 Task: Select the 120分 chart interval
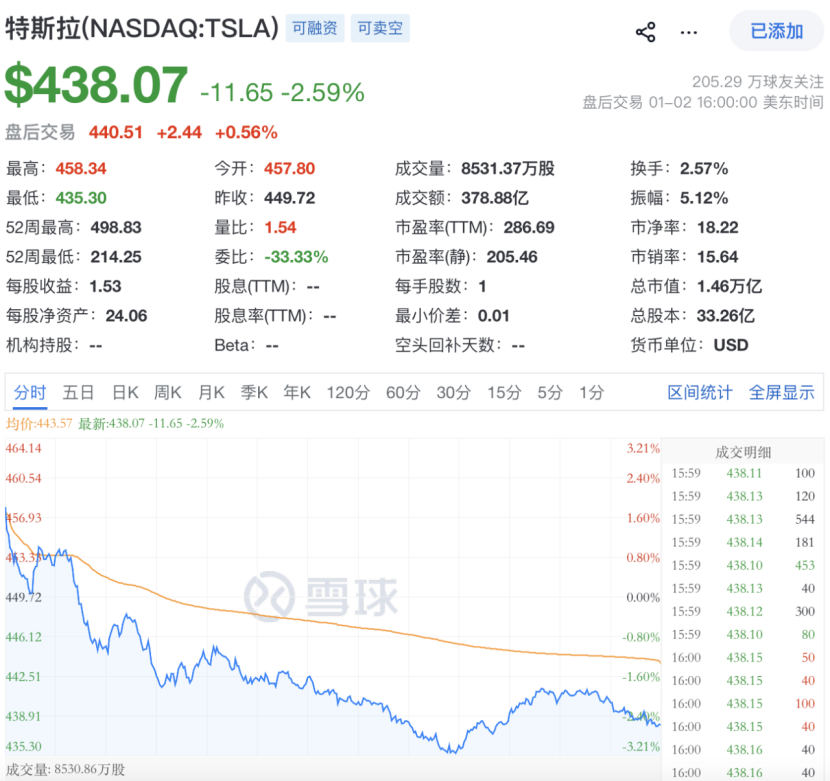[348, 392]
